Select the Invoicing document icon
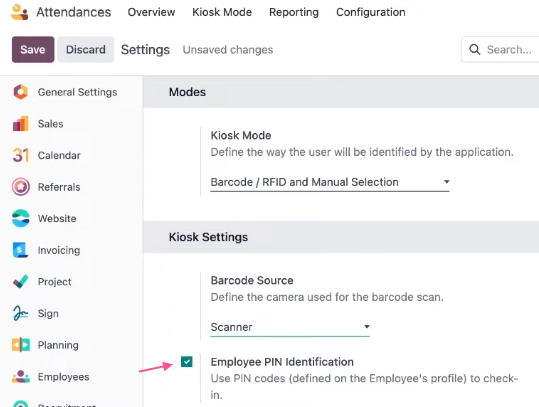Viewport: 539px width, 407px height. click(20, 250)
